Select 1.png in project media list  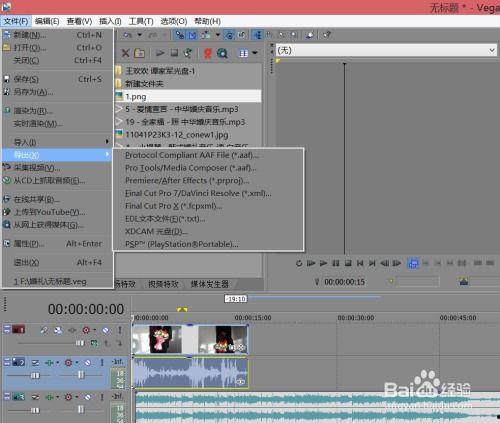[188, 97]
